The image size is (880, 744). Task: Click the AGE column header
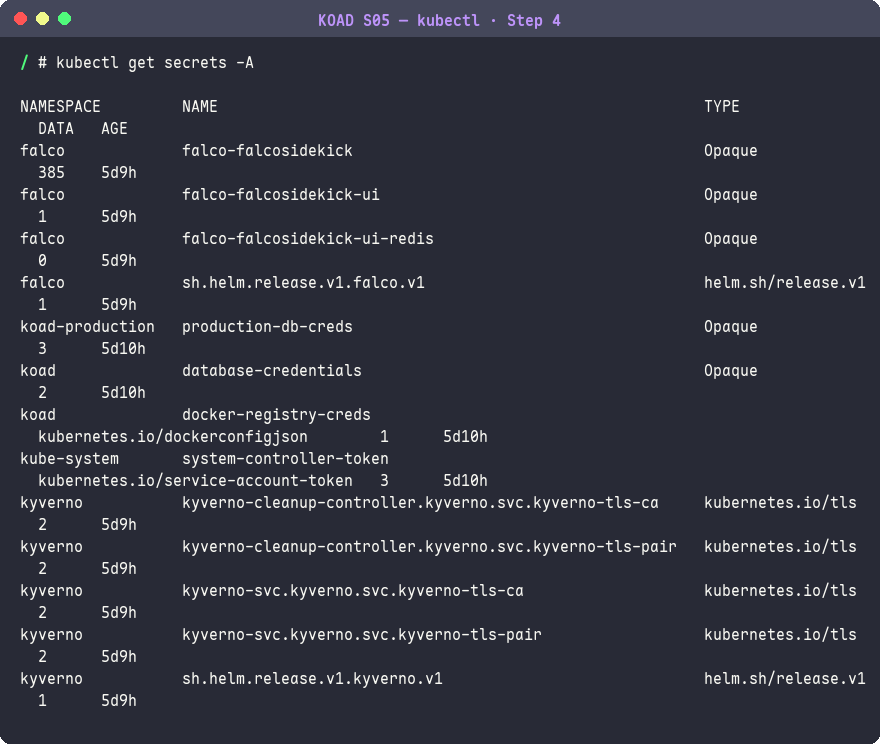[114, 128]
